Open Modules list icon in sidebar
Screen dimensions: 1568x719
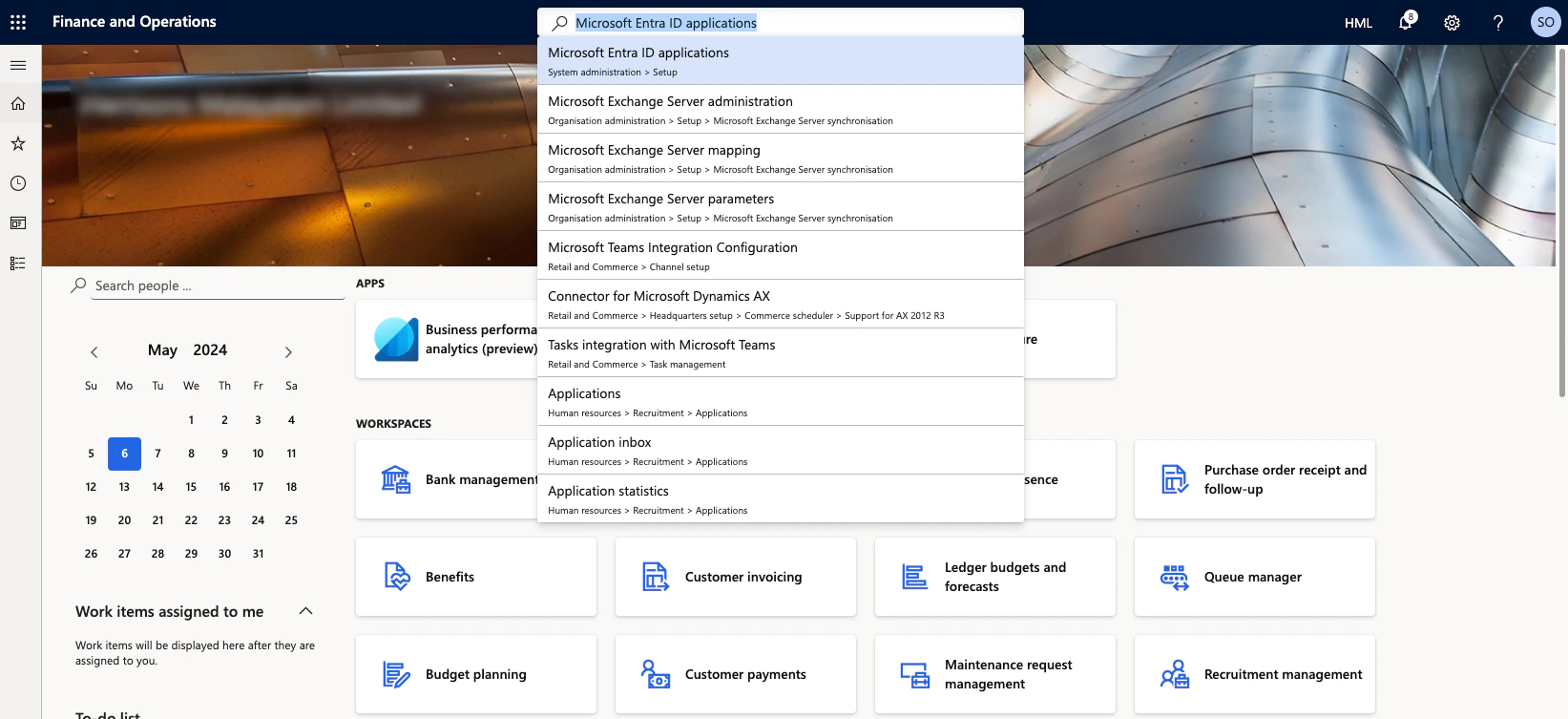(x=18, y=264)
